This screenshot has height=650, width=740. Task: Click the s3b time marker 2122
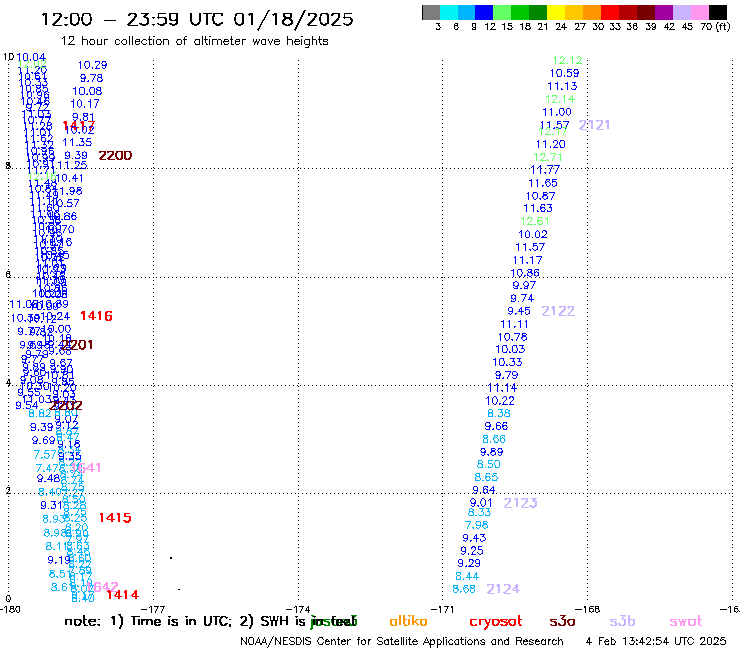click(x=558, y=311)
